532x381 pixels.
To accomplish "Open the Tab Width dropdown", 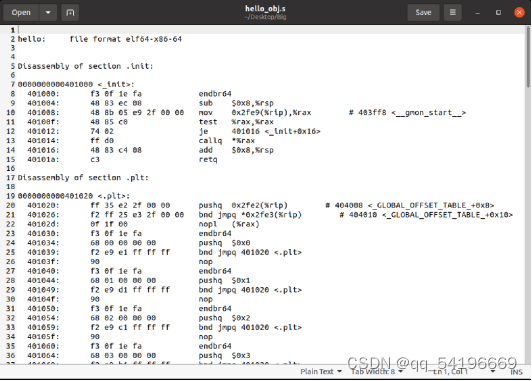I will tap(377, 372).
